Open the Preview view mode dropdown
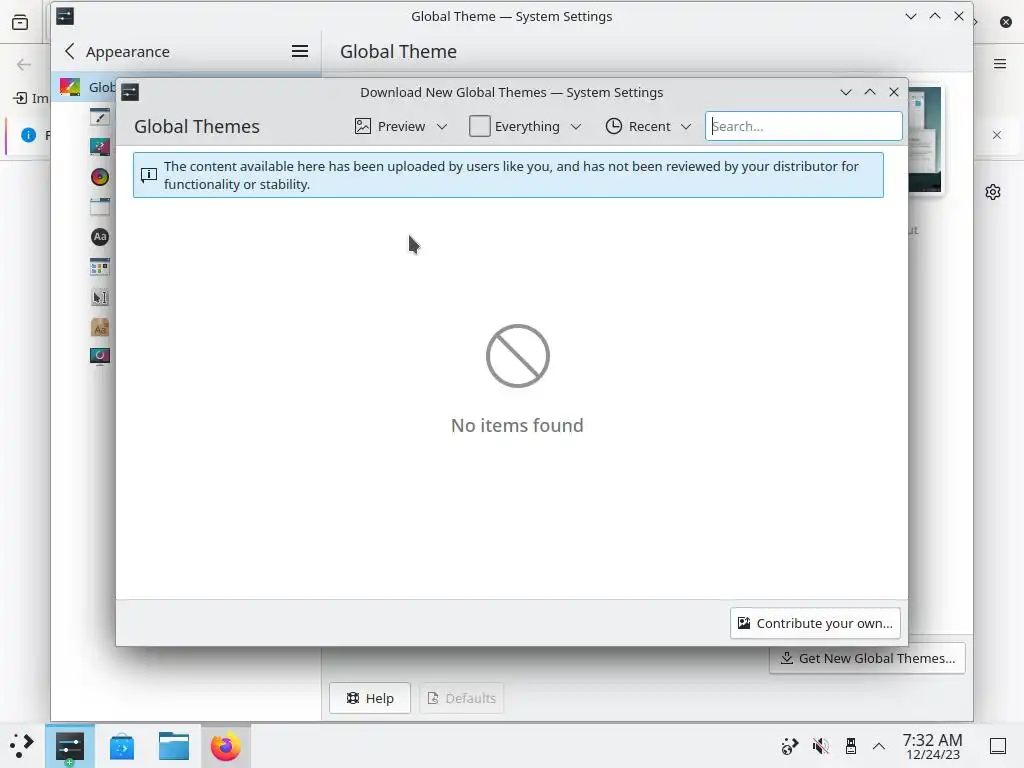 400,126
